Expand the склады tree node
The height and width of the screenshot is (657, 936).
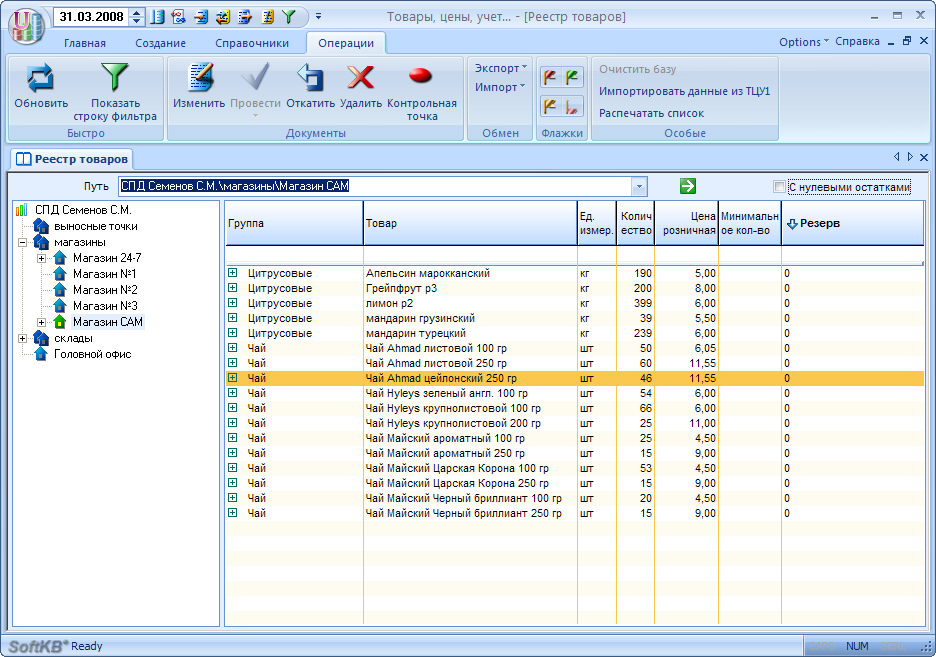(23, 338)
